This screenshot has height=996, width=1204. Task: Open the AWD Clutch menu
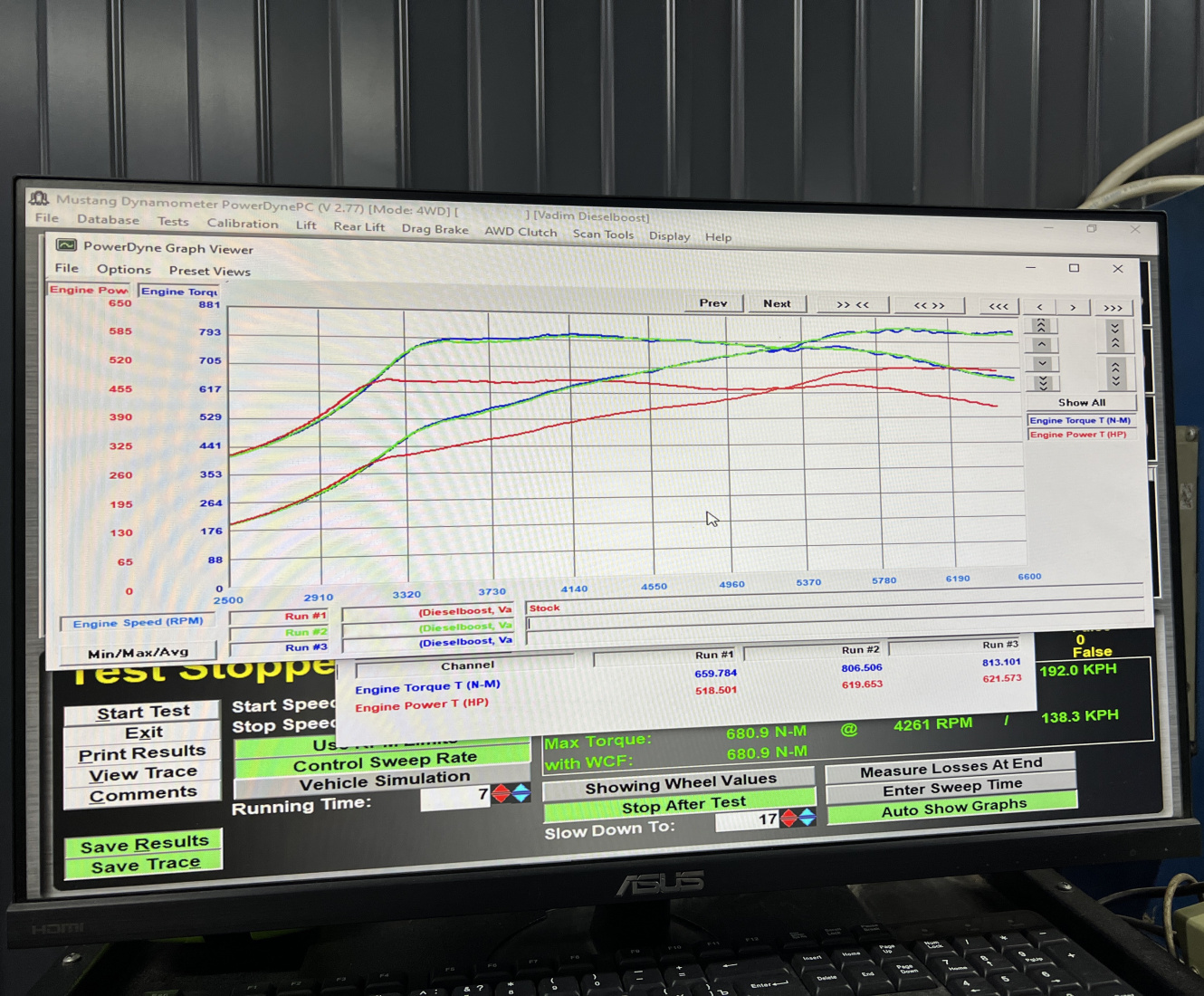521,232
